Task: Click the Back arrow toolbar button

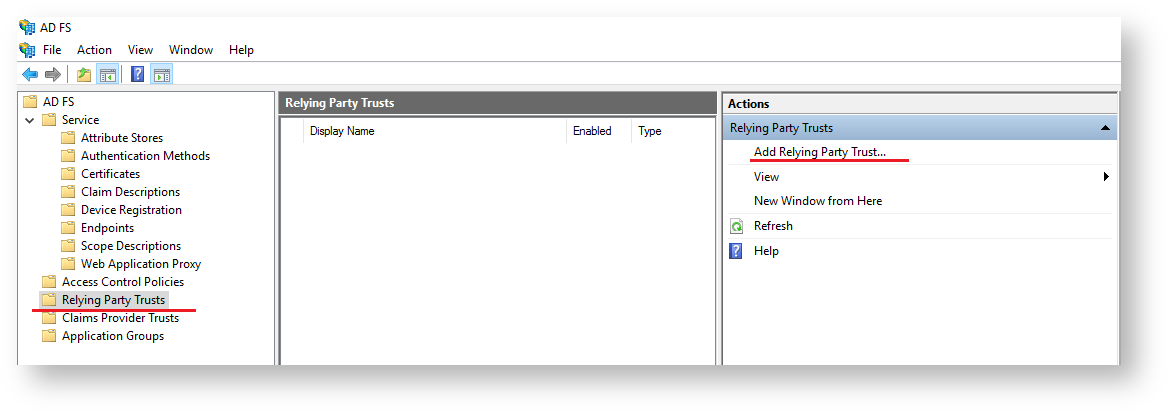Action: tap(30, 74)
